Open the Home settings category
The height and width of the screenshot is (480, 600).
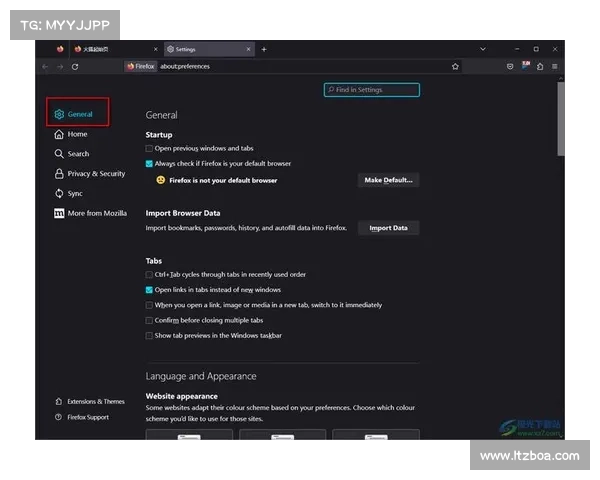point(77,134)
